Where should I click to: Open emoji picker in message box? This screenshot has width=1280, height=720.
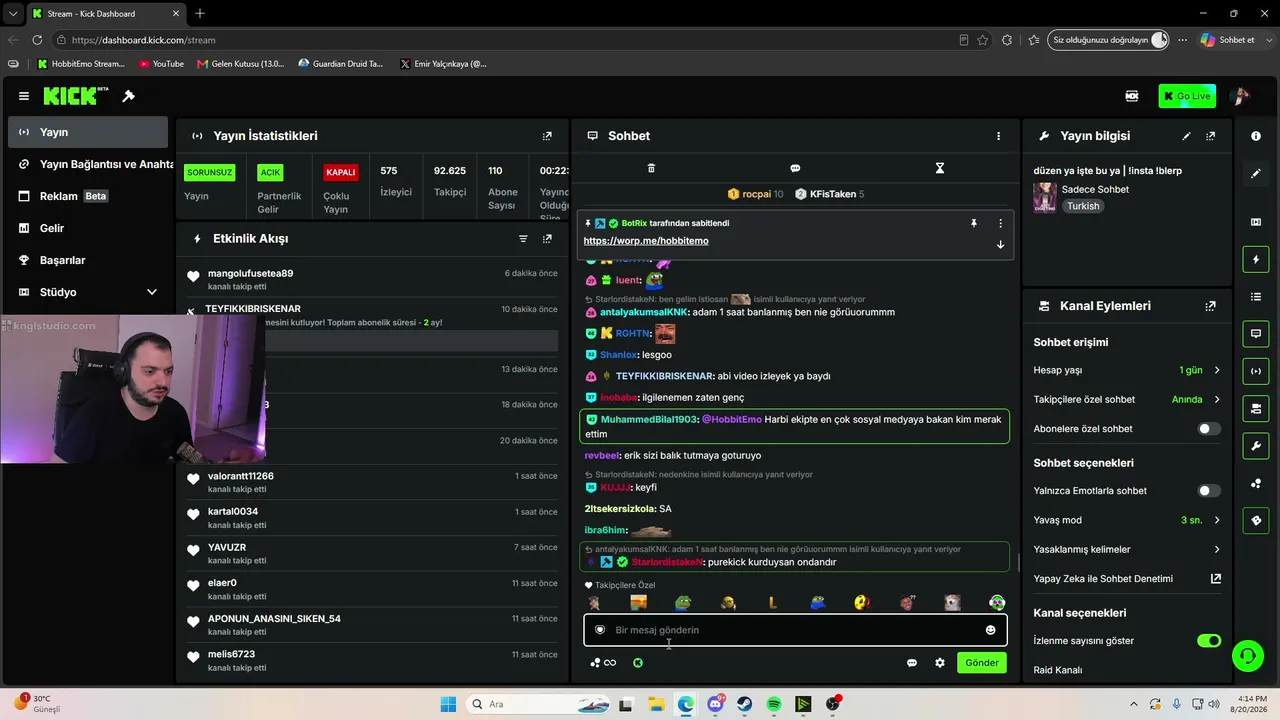[x=990, y=630]
